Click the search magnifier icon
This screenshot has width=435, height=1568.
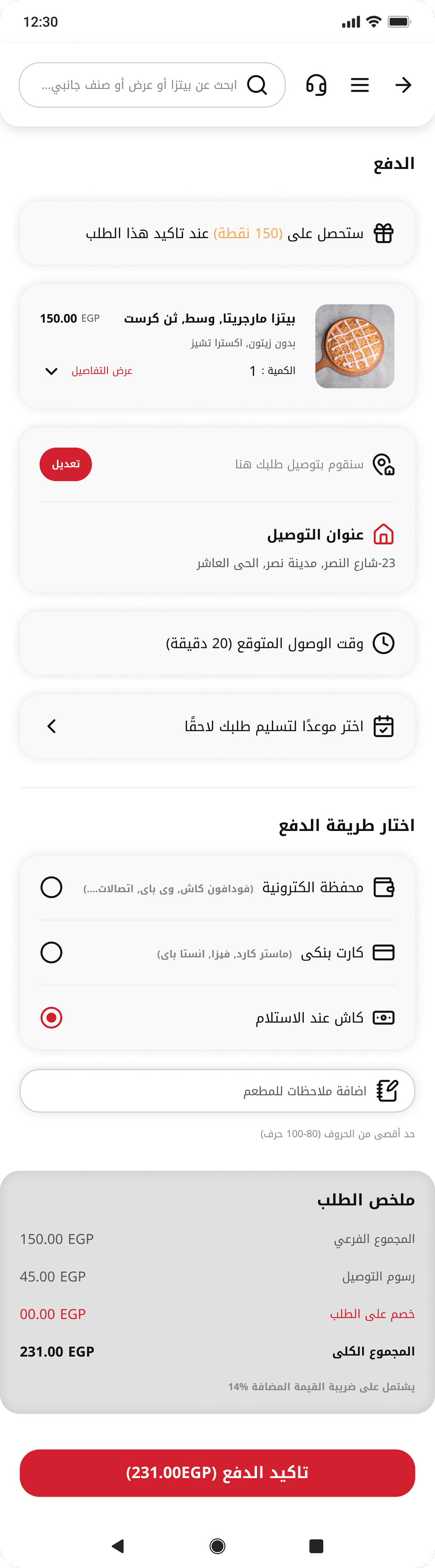coord(257,85)
